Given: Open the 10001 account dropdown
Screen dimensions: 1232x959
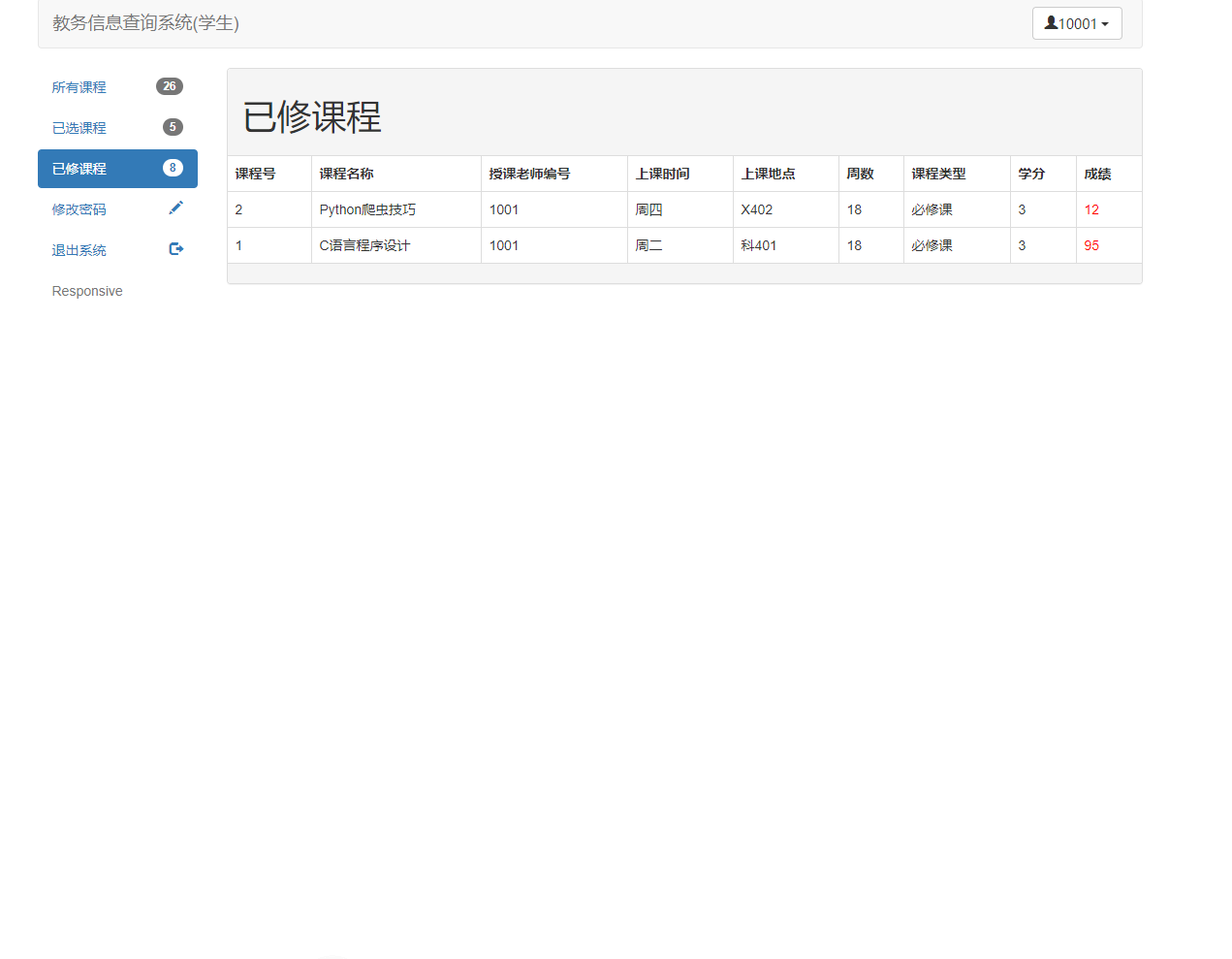Looking at the screenshot, I should coord(1077,22).
